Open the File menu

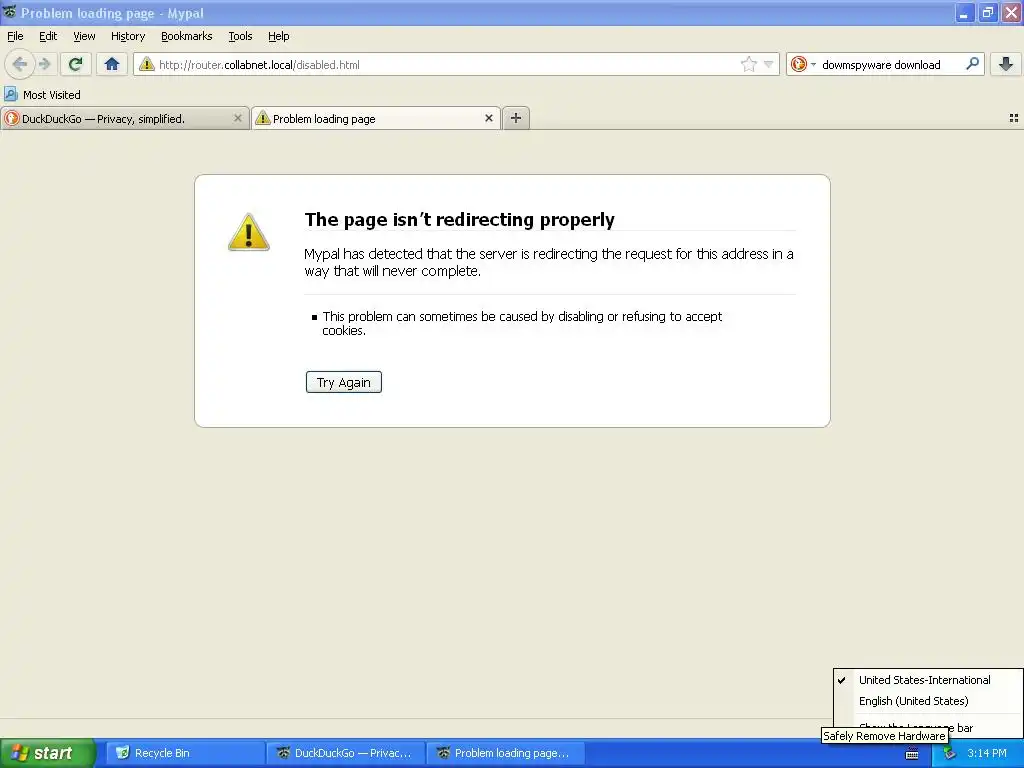point(15,36)
